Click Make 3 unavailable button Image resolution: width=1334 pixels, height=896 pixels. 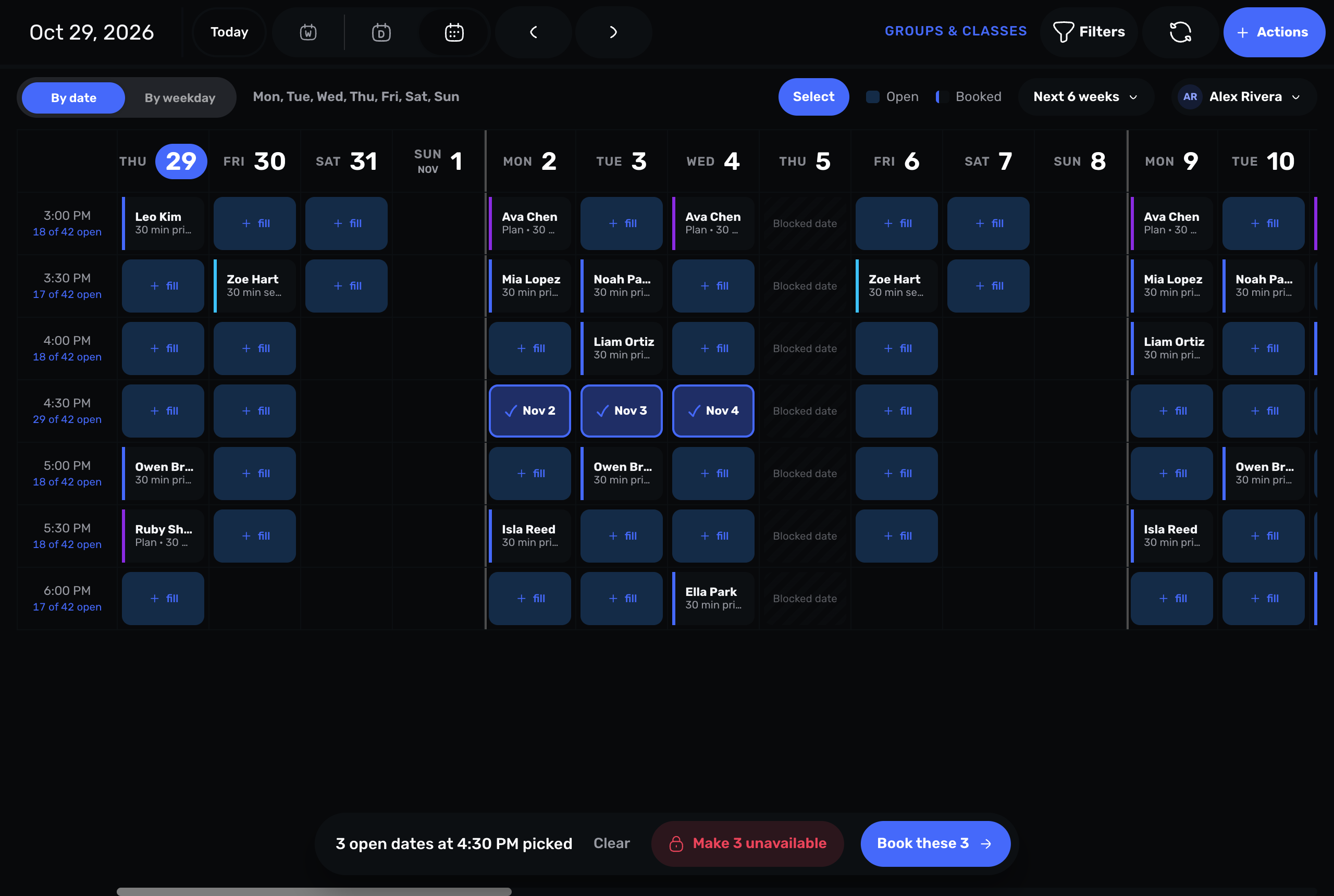pos(748,843)
